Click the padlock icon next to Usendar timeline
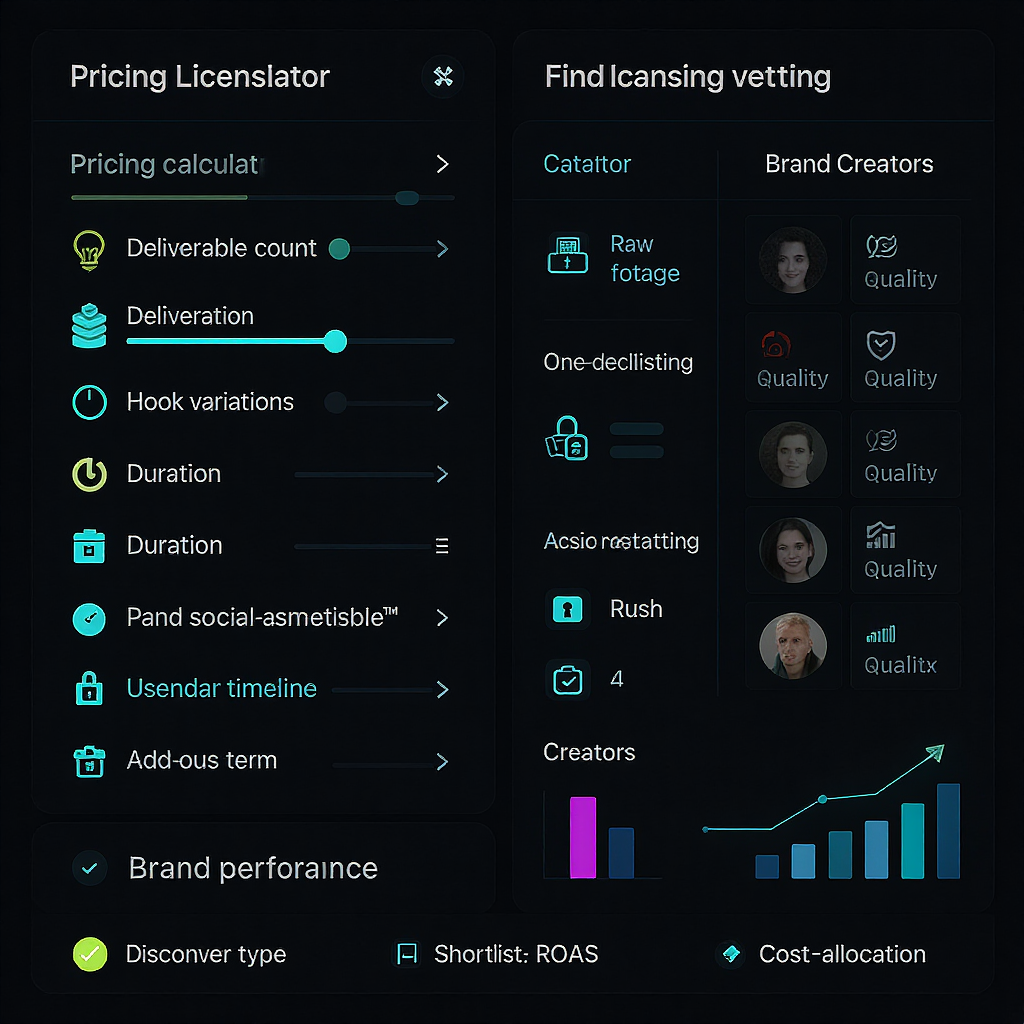This screenshot has width=1024, height=1024. [x=89, y=688]
